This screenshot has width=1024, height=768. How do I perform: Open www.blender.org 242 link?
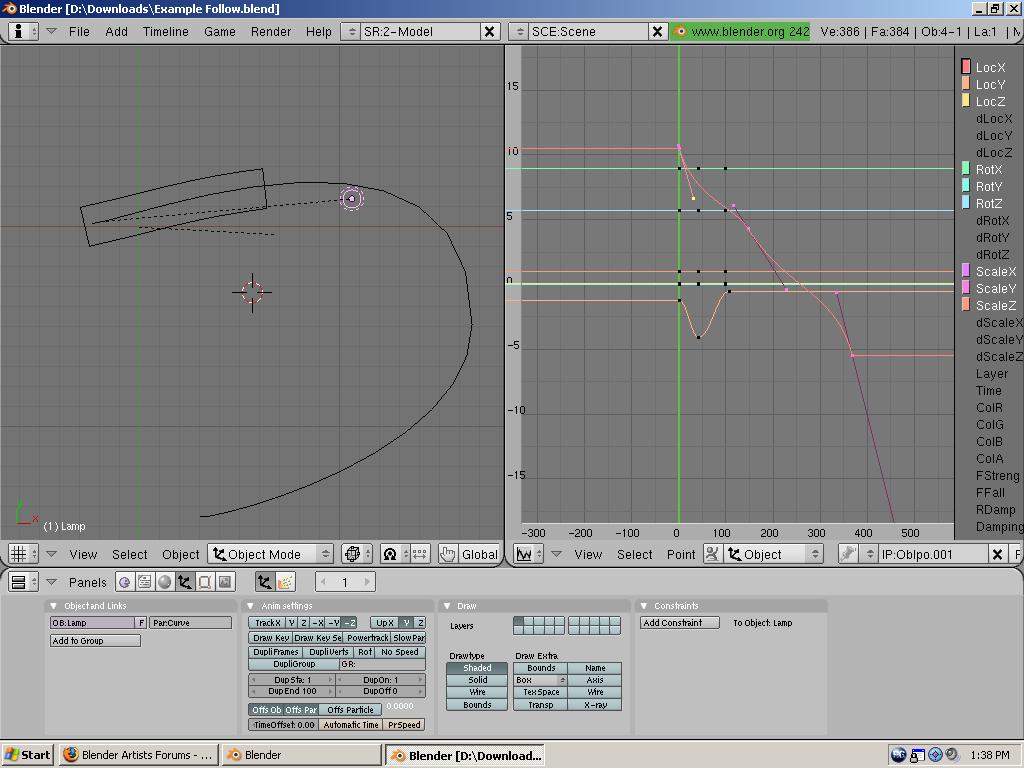click(740, 31)
